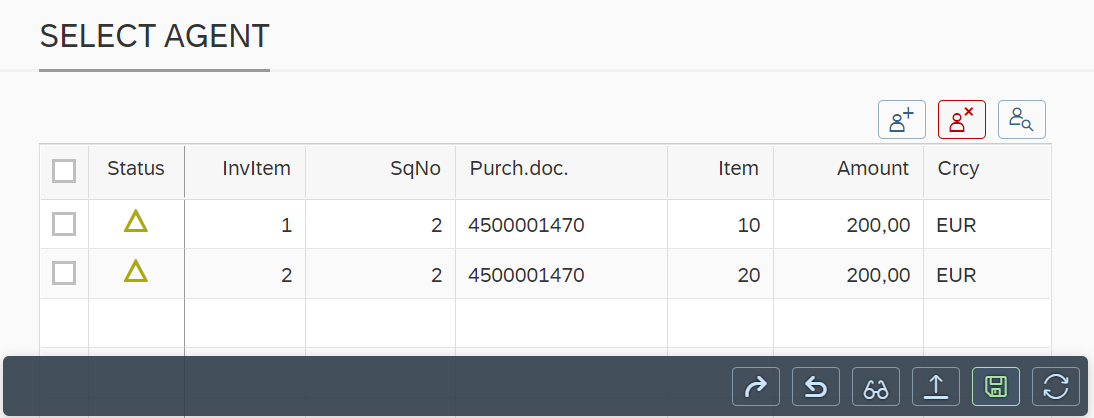
Task: Select purchase document 4500001470 in first row
Action: [526, 225]
